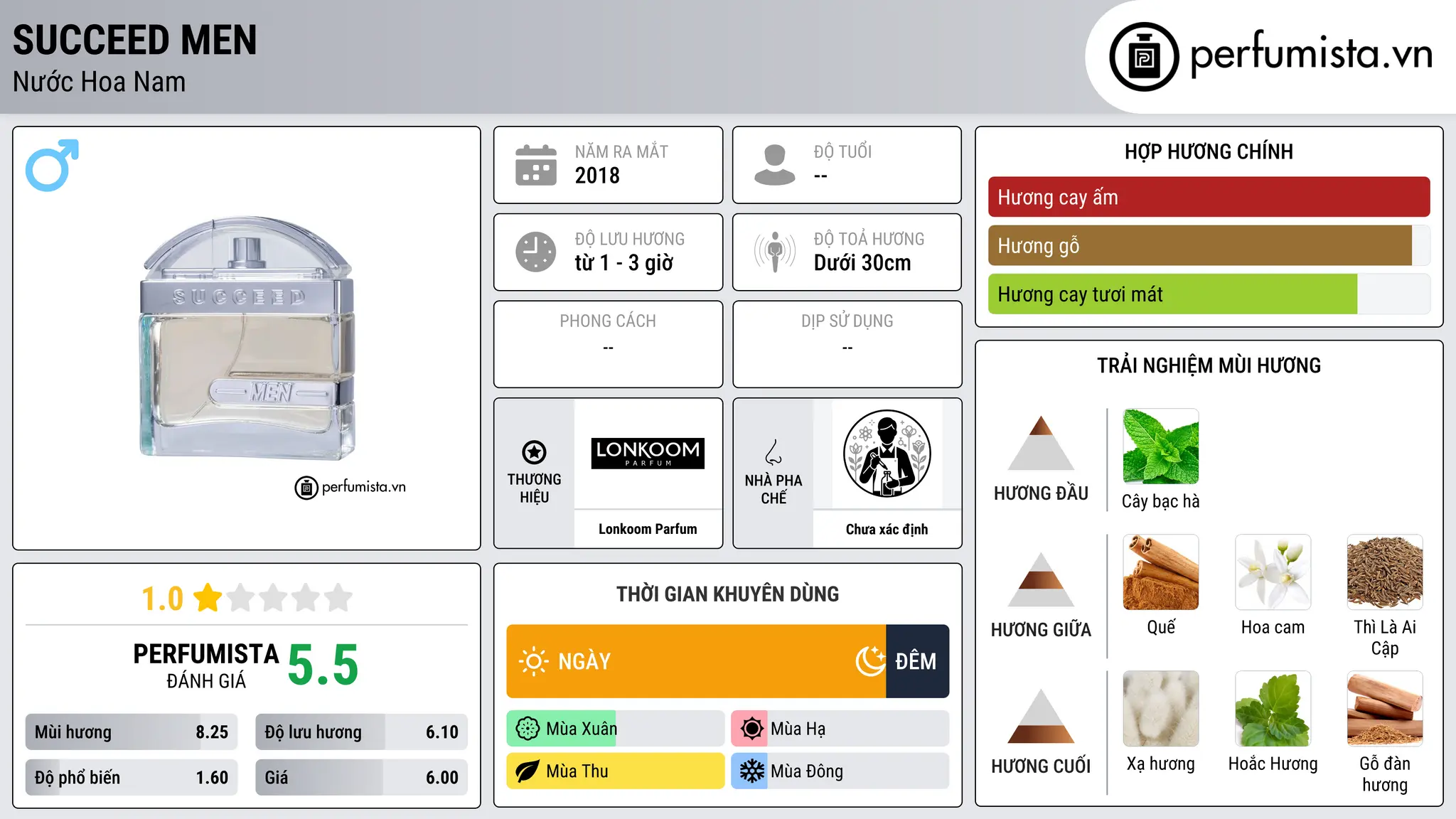Click the Hoa cam note label
Image resolution: width=1456 pixels, height=819 pixels.
click(1273, 627)
